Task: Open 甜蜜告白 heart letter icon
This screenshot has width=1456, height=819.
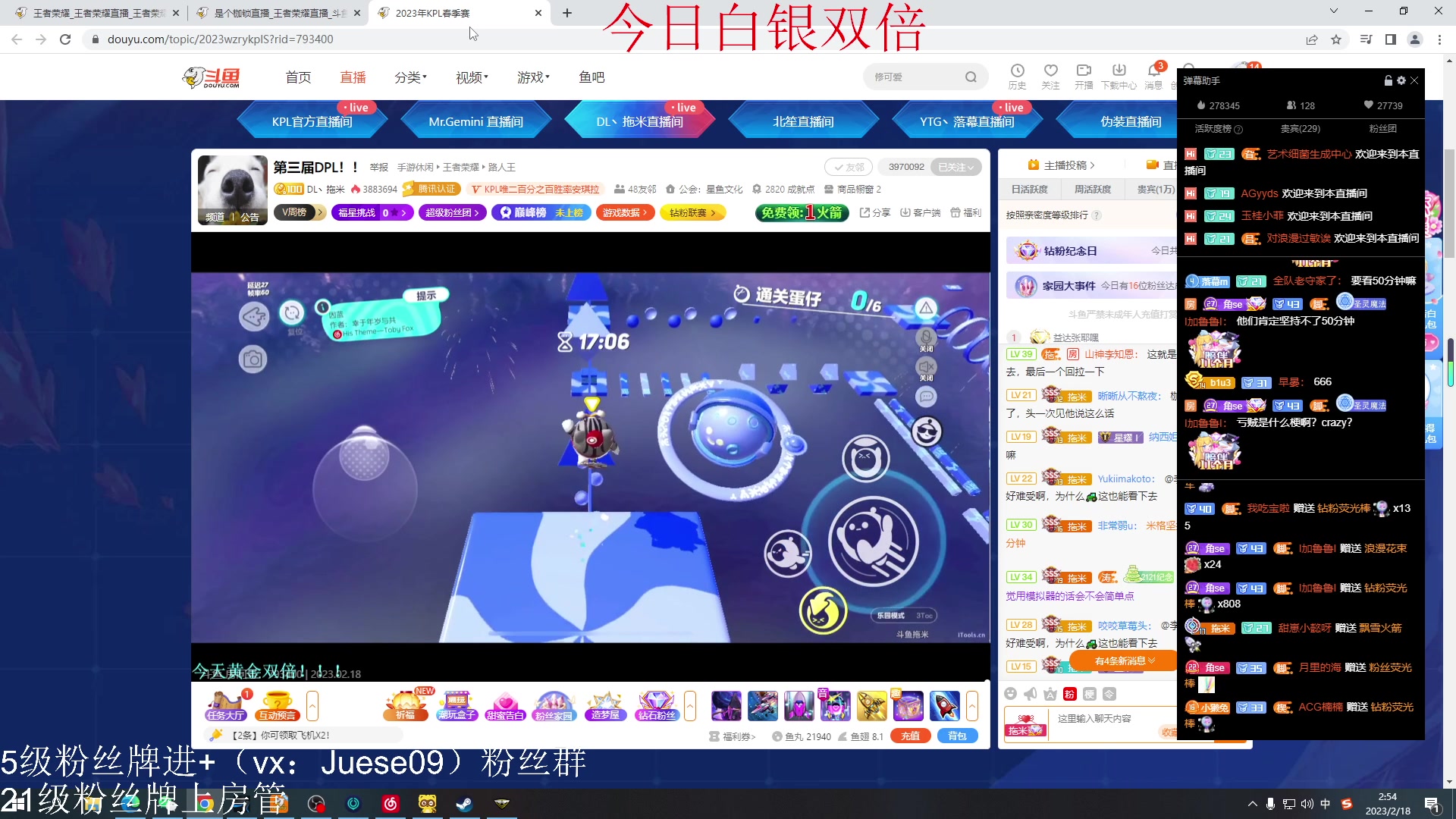Action: tap(506, 706)
